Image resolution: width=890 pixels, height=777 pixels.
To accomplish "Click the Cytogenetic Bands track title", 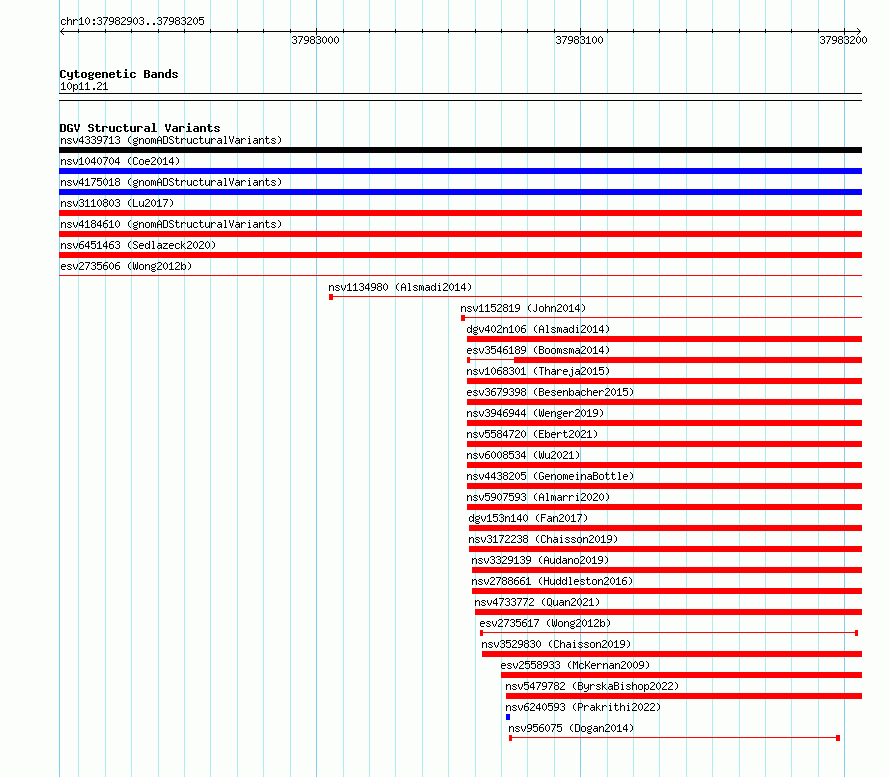I will tap(119, 74).
